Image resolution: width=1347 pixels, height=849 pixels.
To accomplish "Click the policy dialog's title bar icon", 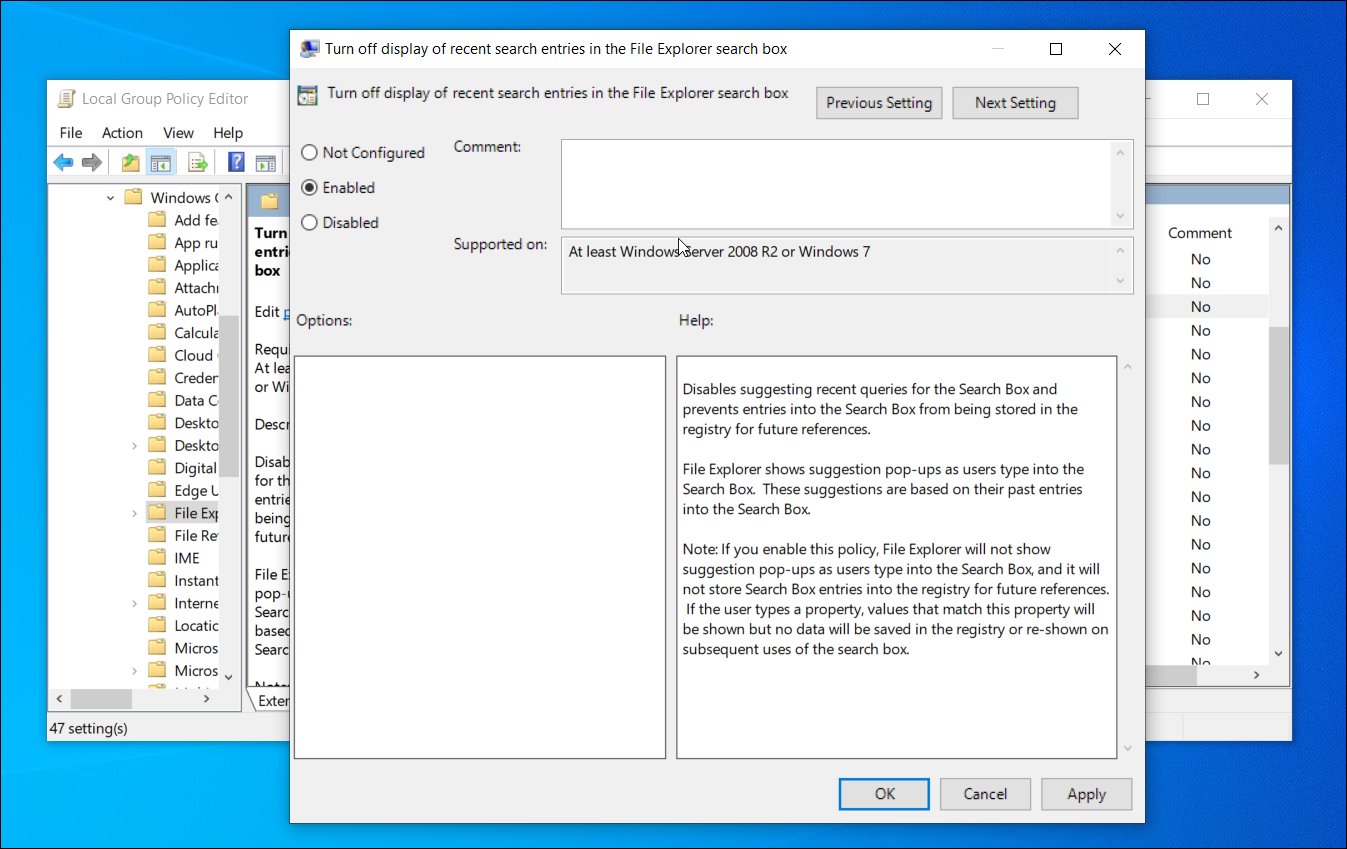I will point(310,48).
